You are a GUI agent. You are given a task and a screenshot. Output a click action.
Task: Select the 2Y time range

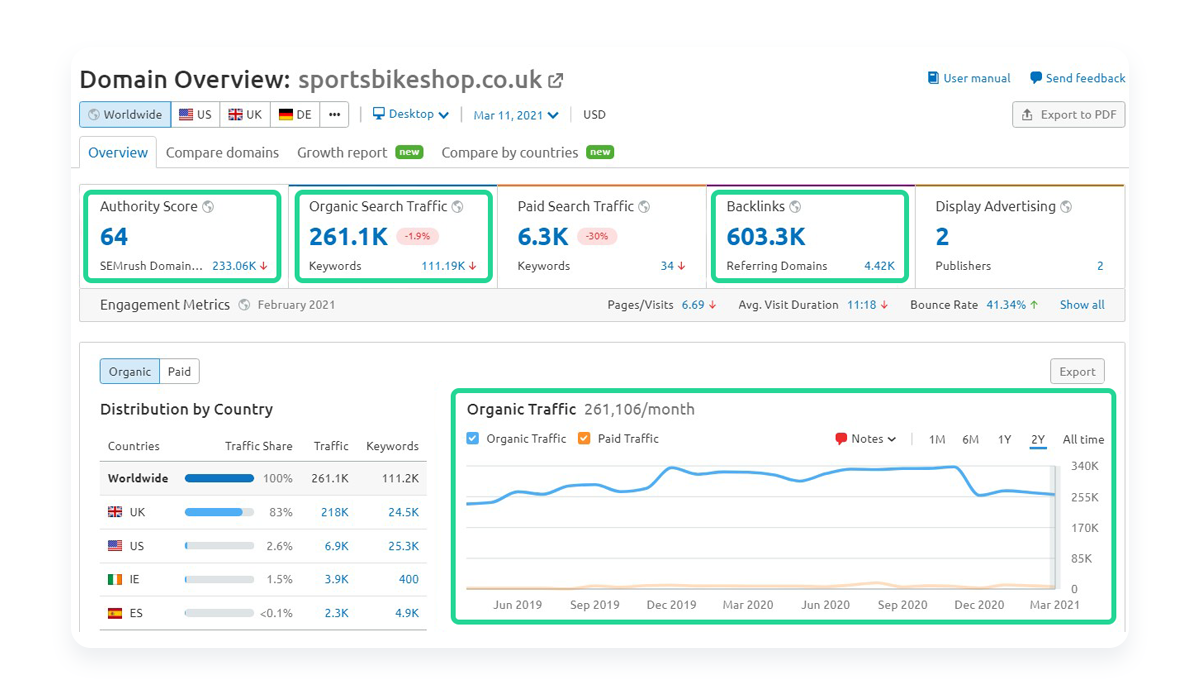[1038, 440]
